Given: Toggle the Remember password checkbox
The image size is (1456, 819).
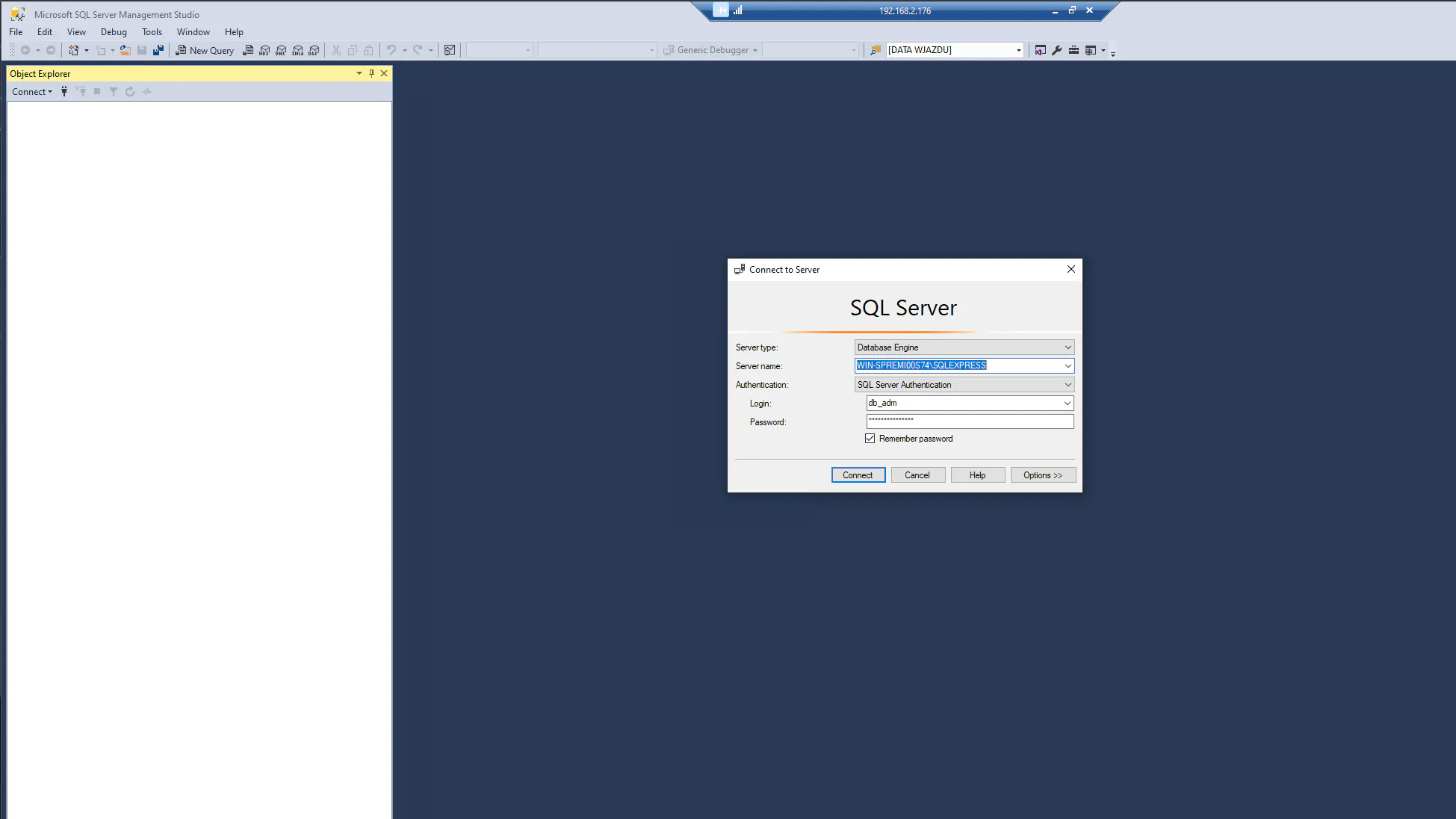Looking at the screenshot, I should tap(870, 439).
